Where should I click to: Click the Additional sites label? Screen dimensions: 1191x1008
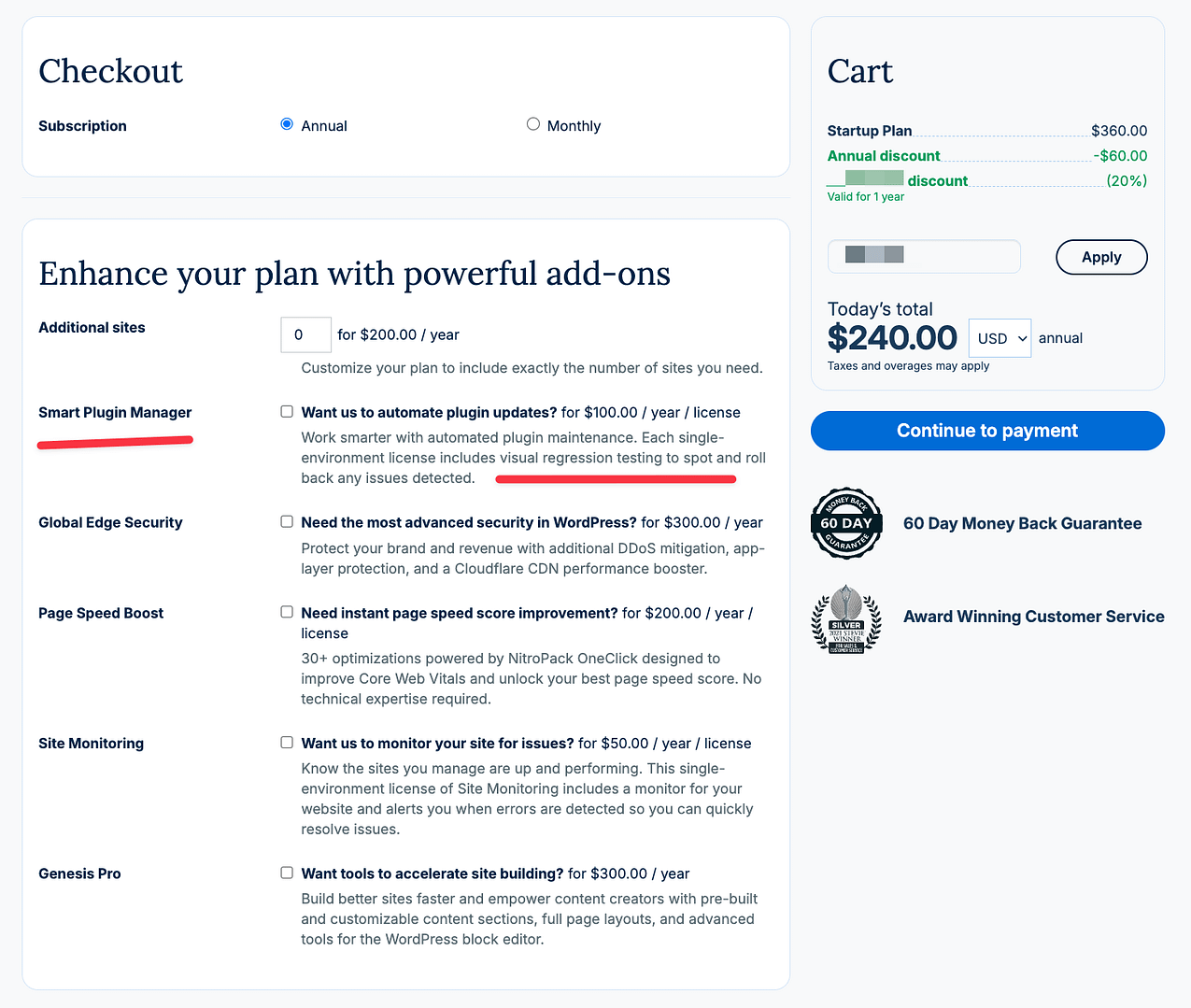point(92,328)
